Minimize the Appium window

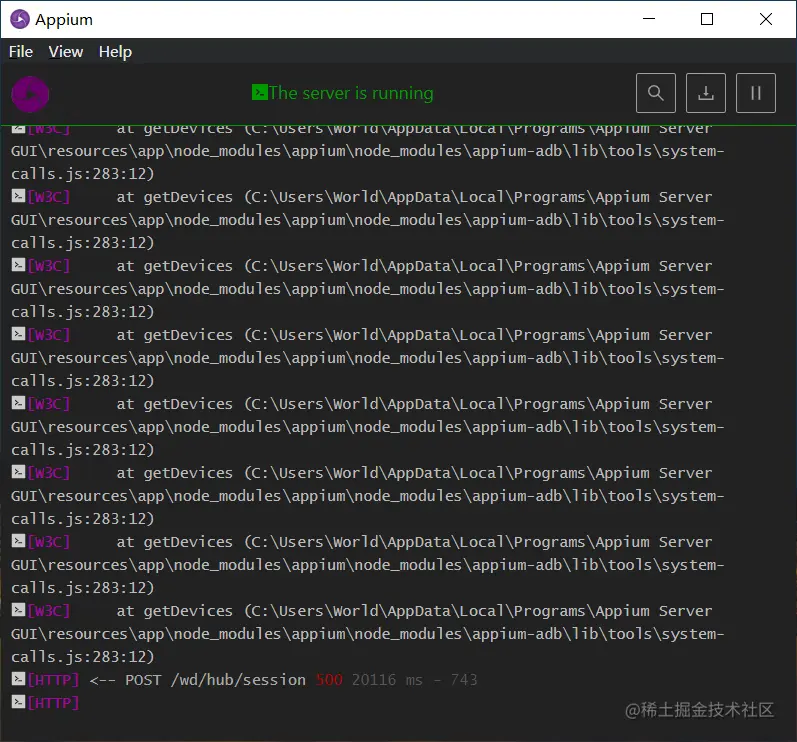point(649,19)
